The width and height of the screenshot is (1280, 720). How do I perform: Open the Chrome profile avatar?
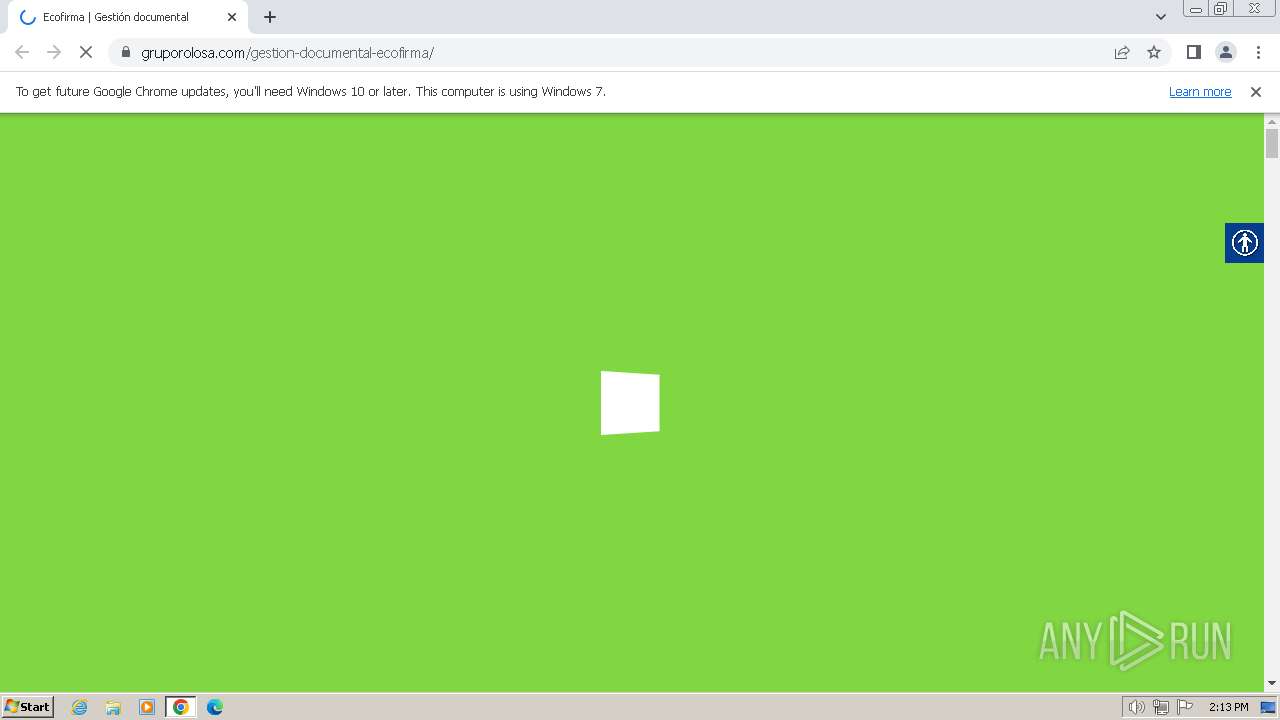(x=1225, y=52)
